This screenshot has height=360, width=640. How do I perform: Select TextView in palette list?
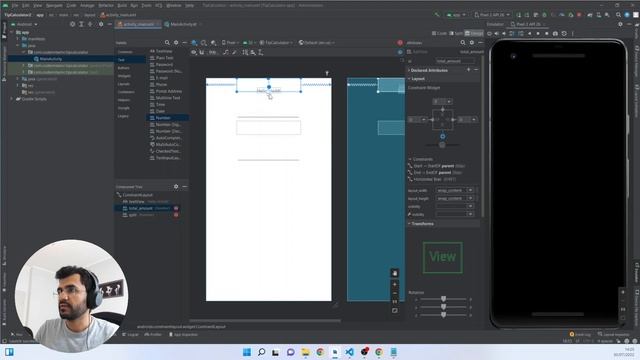pos(164,51)
